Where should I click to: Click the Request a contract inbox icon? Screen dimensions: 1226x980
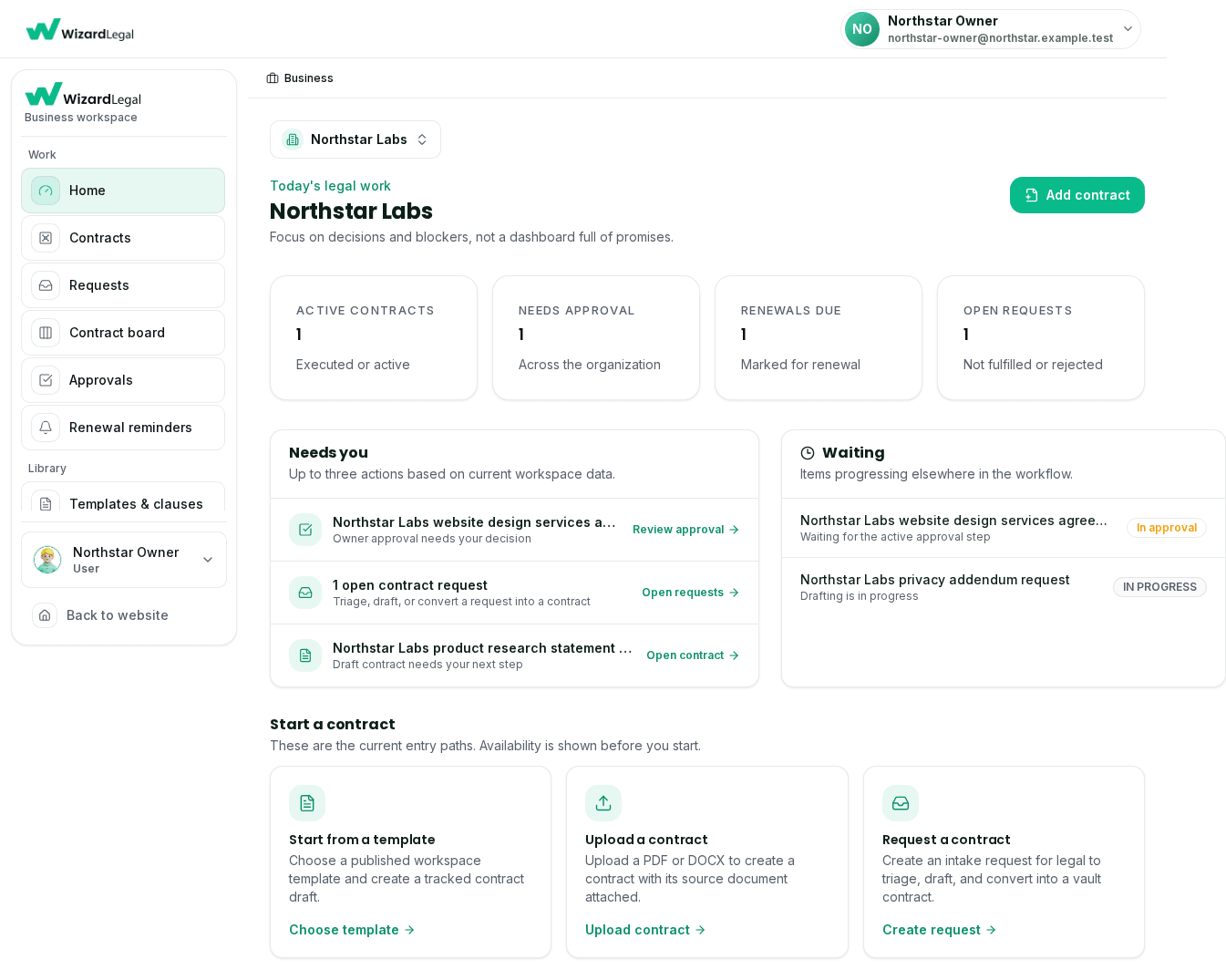pyautogui.click(x=901, y=803)
